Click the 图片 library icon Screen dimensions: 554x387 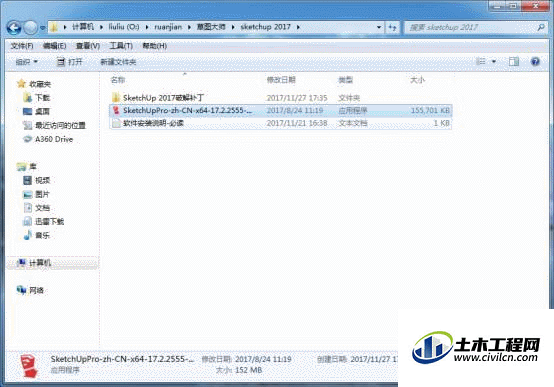click(27, 194)
